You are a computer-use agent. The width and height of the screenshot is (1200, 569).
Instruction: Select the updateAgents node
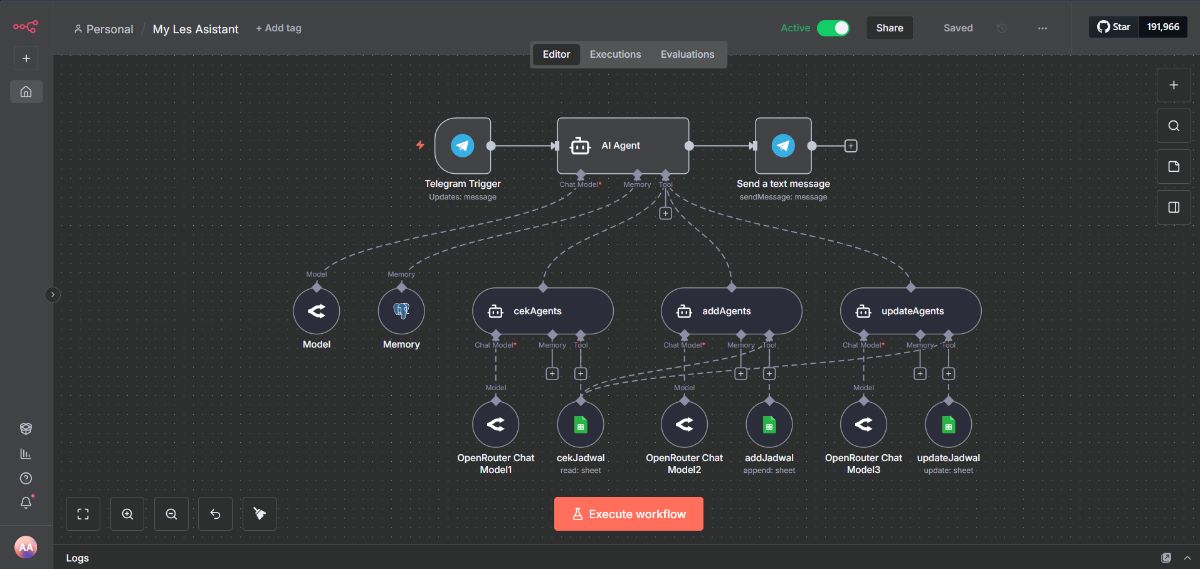(911, 311)
